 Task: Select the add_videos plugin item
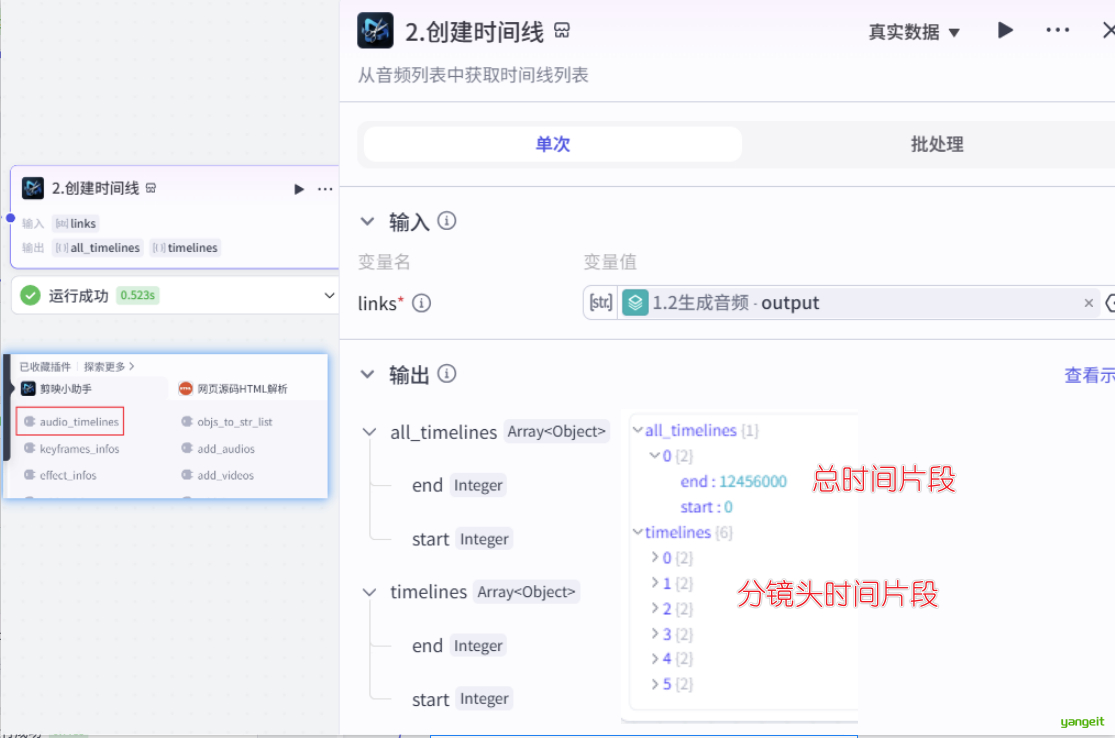(x=225, y=476)
